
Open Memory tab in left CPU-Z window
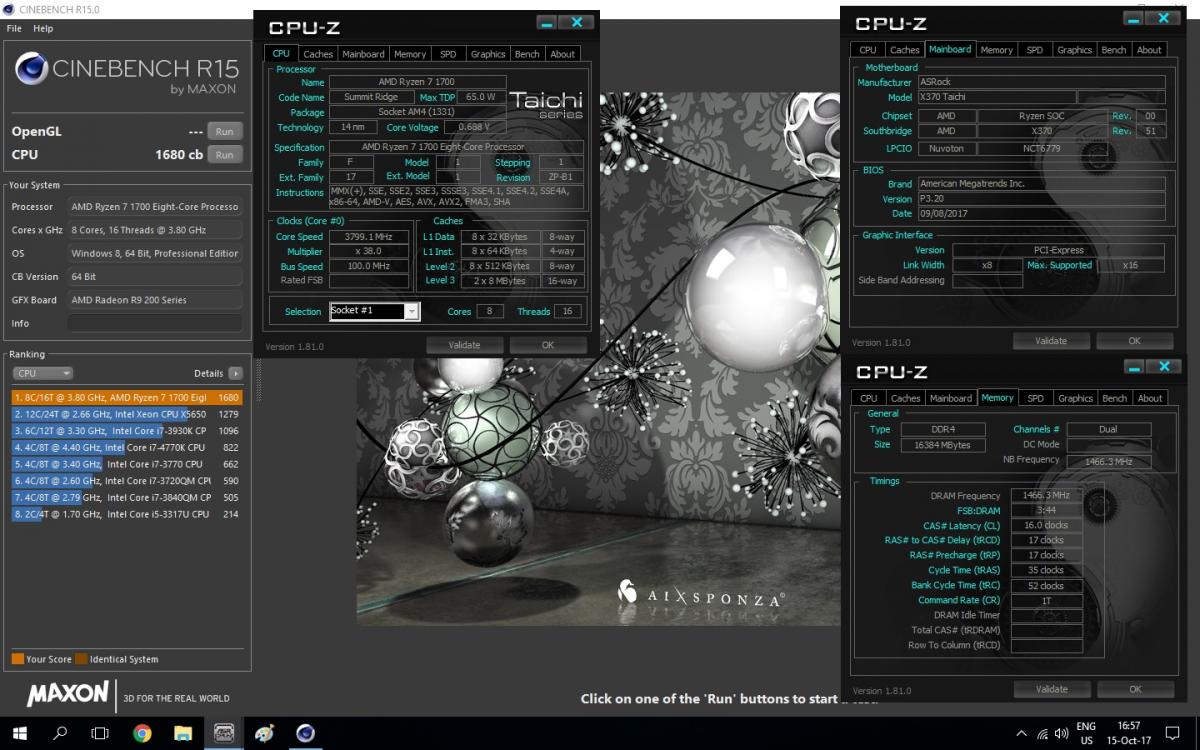[x=410, y=54]
